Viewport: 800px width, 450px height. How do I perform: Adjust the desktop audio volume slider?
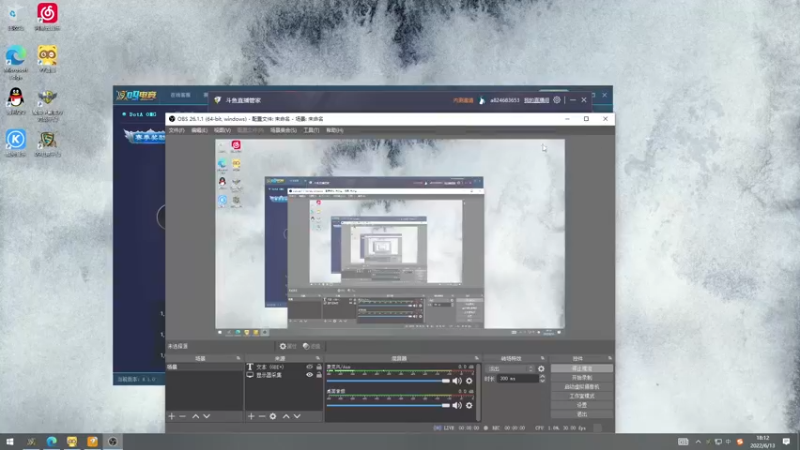tap(388, 405)
